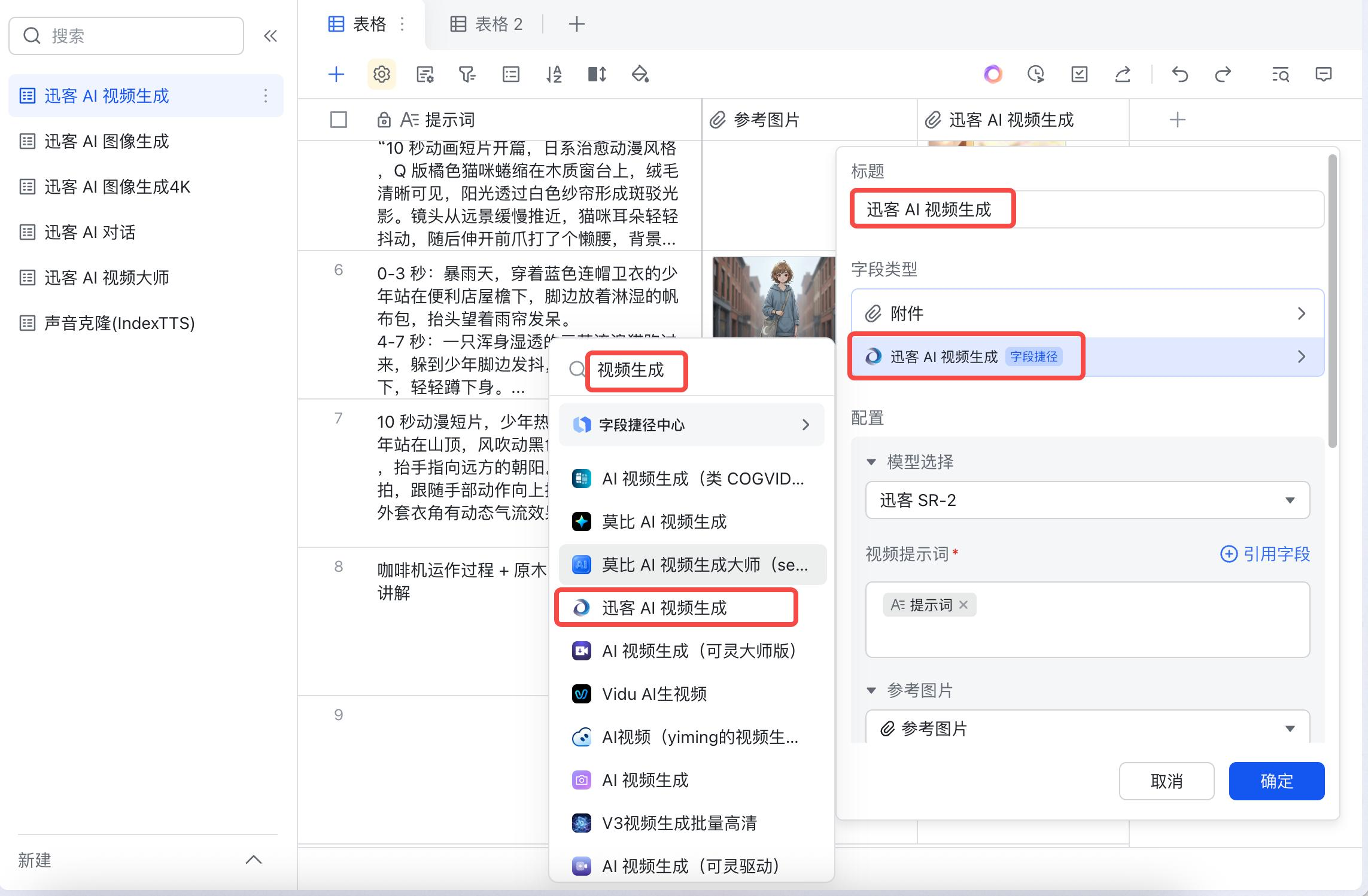Click the sort A-Z toolbar icon
The width and height of the screenshot is (1368, 896).
click(554, 74)
